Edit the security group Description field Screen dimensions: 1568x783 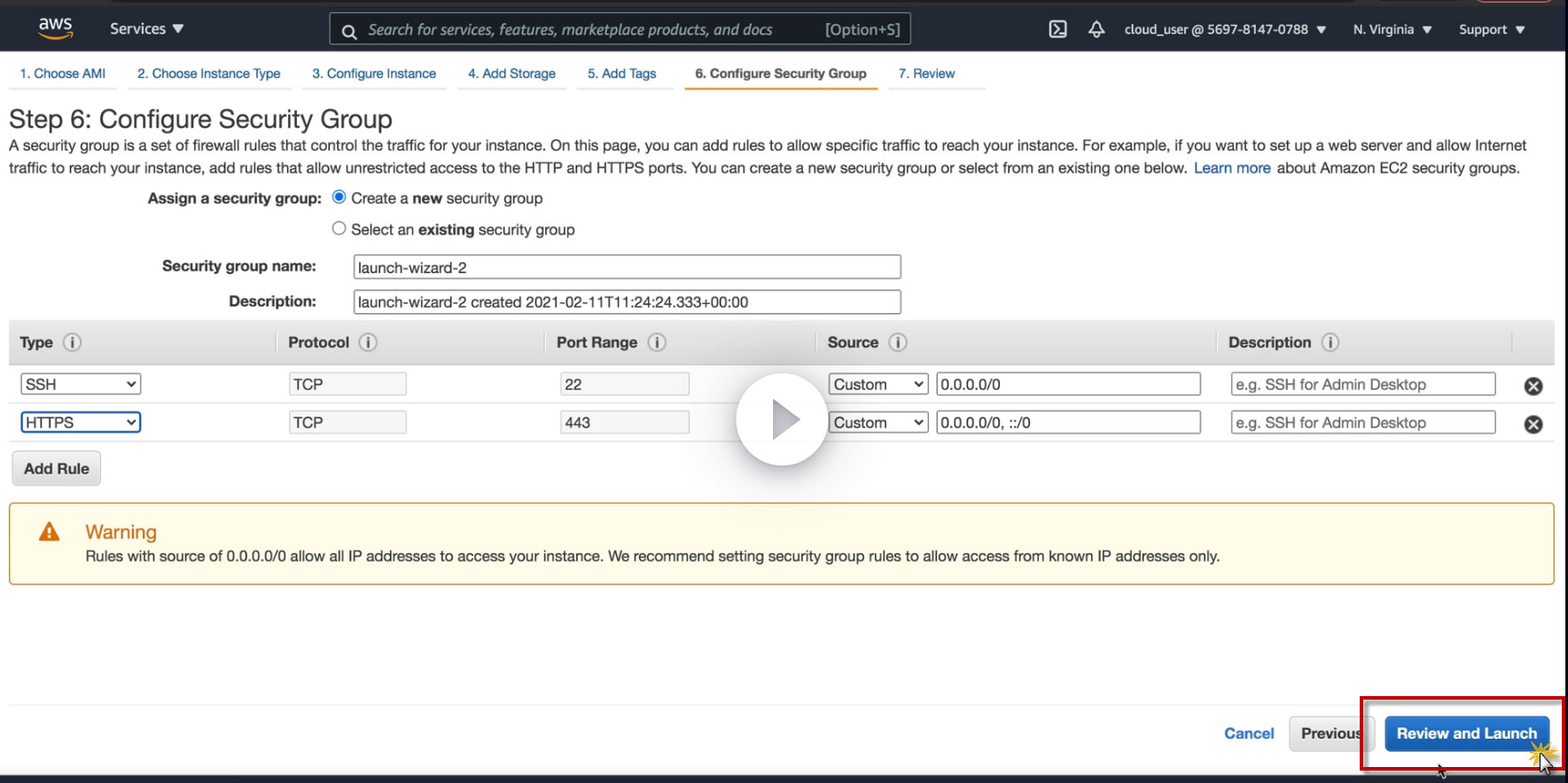(628, 301)
